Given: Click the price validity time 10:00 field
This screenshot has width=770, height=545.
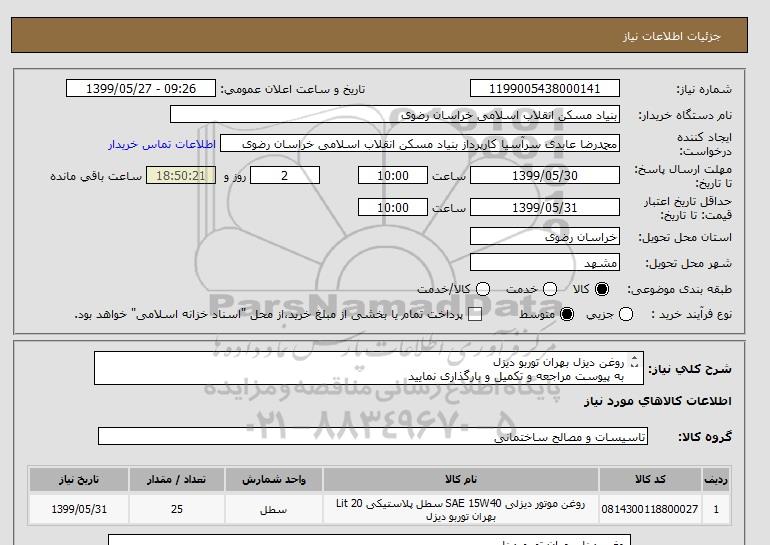Looking at the screenshot, I should coord(393,207).
